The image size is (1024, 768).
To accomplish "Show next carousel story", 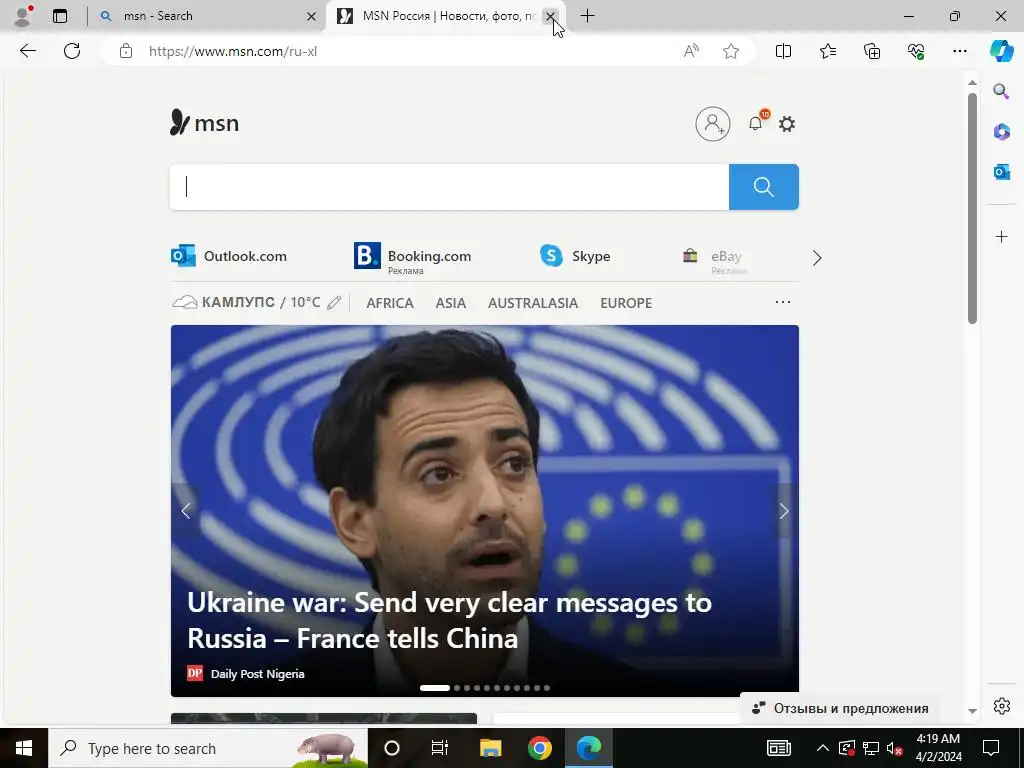I will [x=784, y=511].
